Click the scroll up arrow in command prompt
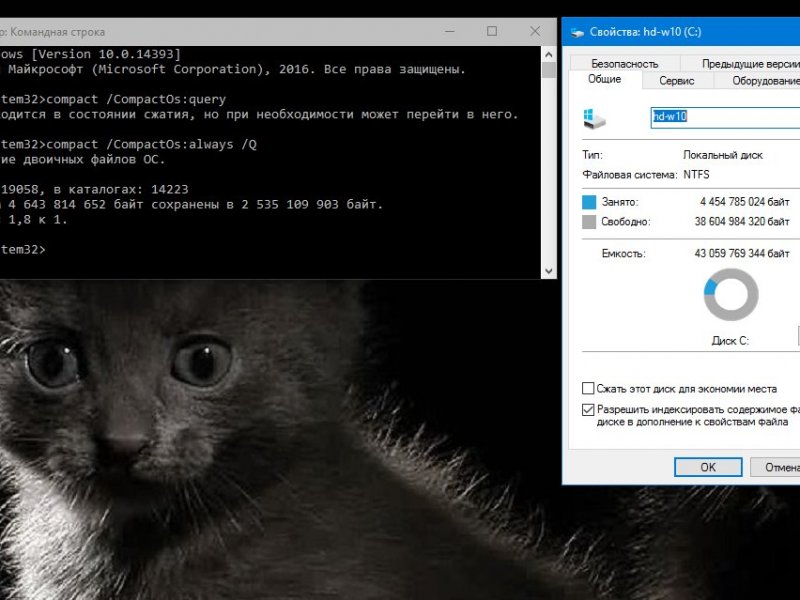800x600 pixels. 549,54
